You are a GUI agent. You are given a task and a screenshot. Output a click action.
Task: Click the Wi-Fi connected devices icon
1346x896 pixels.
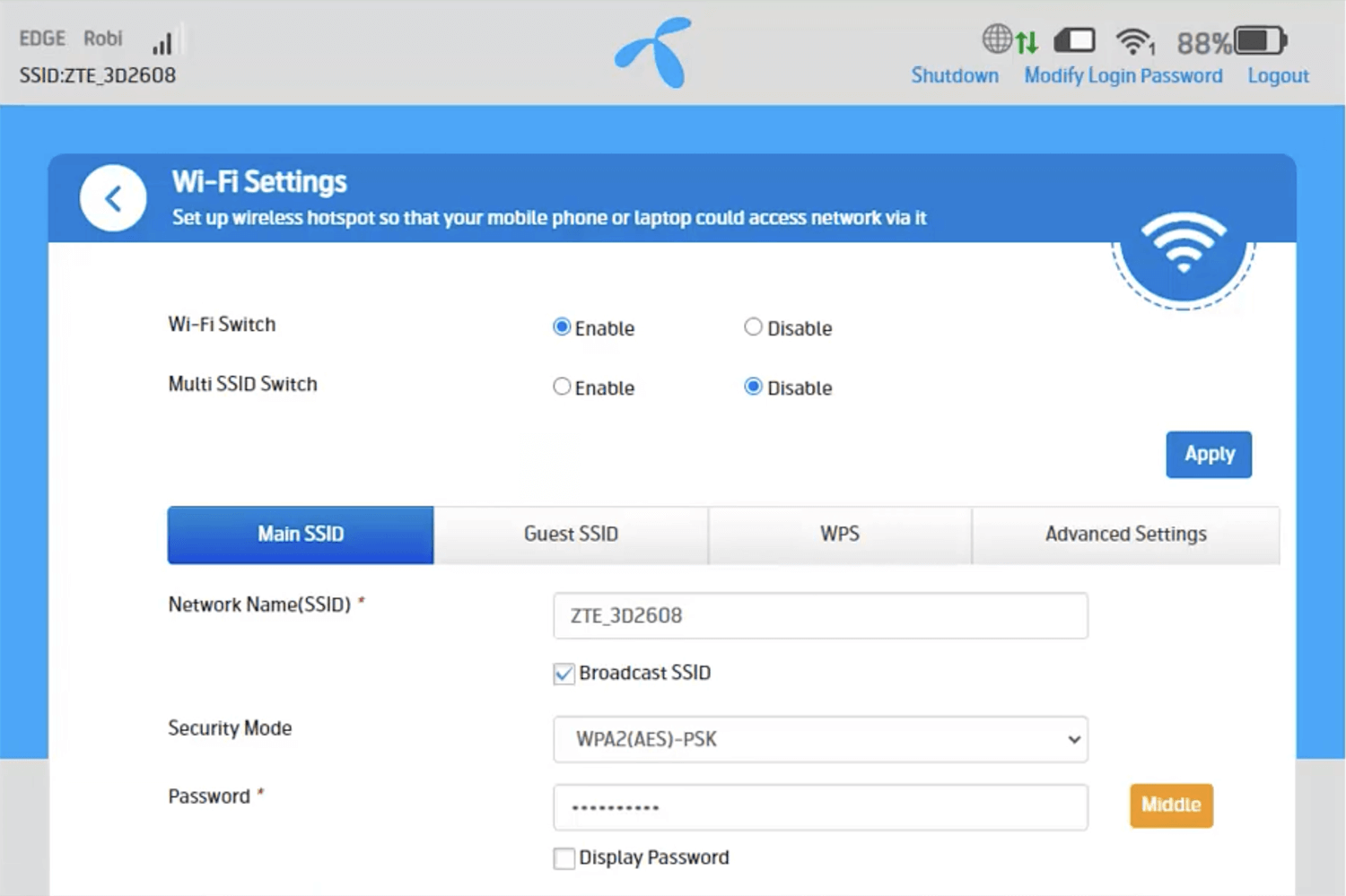[x=1134, y=41]
